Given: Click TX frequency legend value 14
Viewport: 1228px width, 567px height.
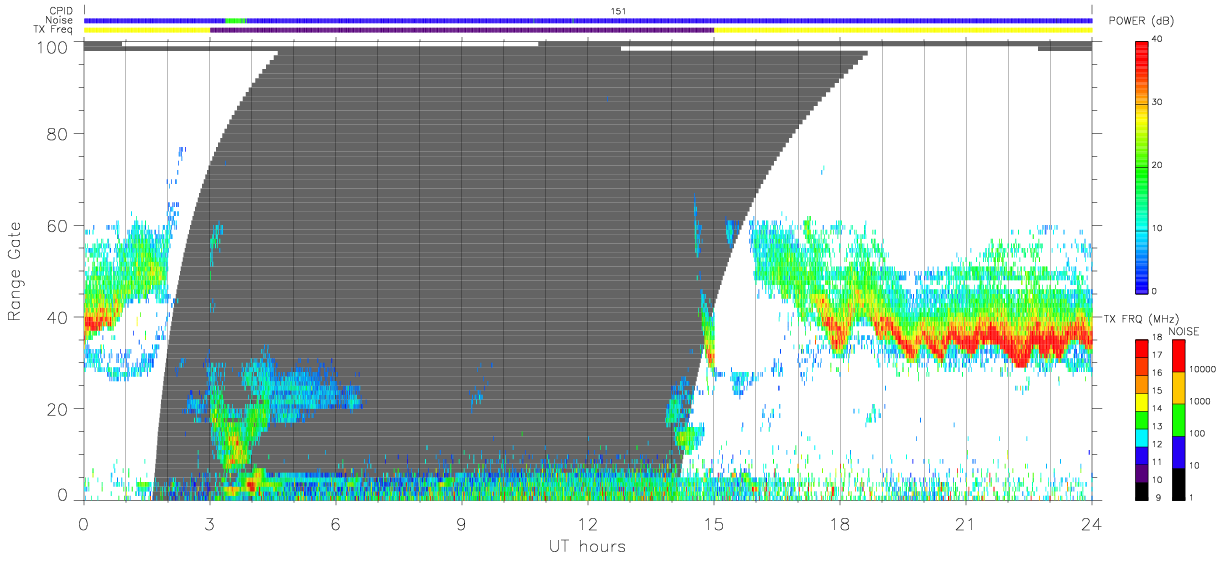Looking at the screenshot, I should point(1157,409).
